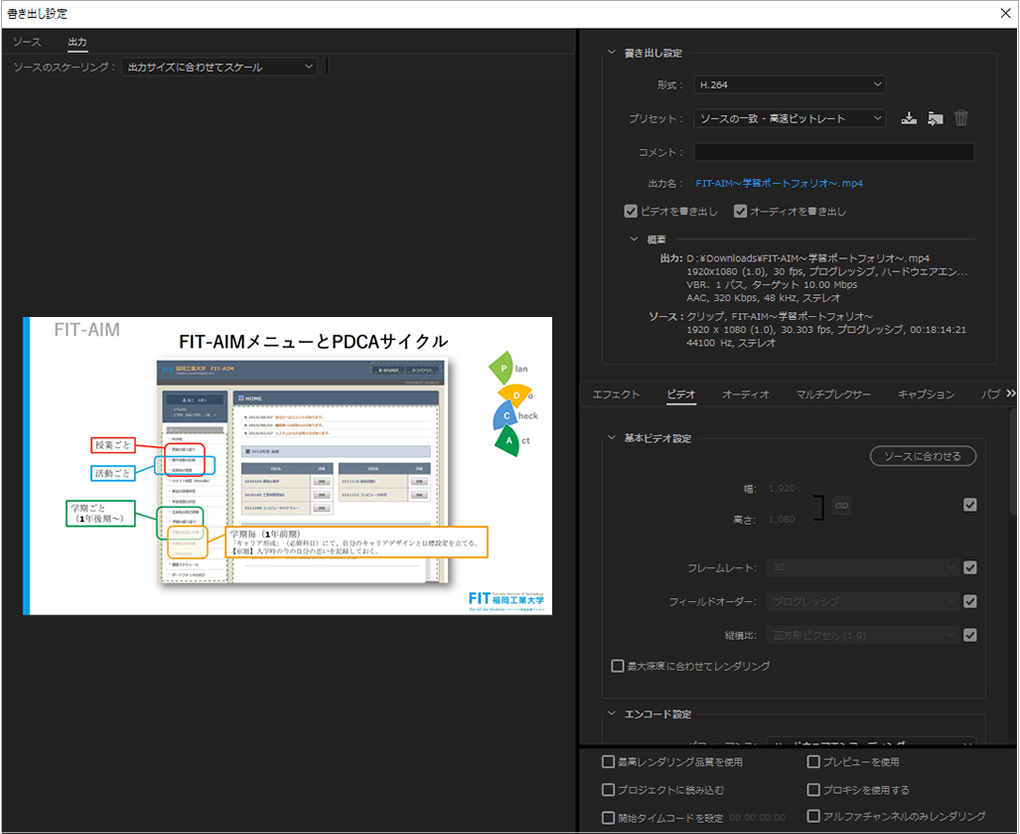The height and width of the screenshot is (834, 1020).
Task: Uncheck the match-source checkbox for width and height
Action: 970,505
